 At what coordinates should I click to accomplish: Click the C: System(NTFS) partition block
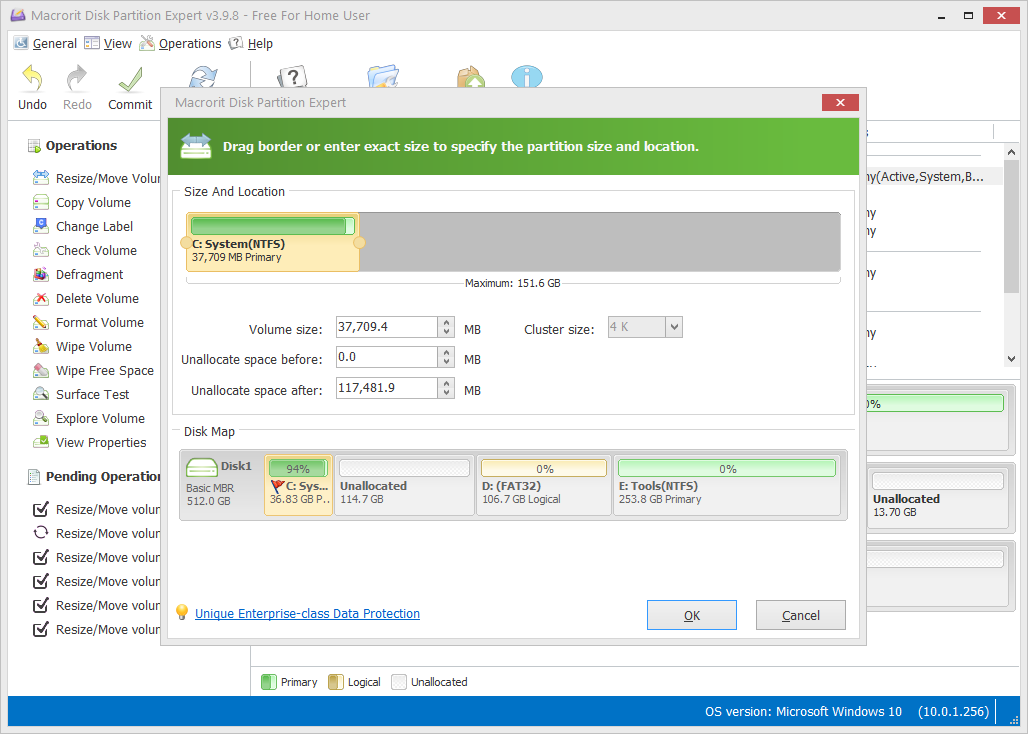[273, 242]
